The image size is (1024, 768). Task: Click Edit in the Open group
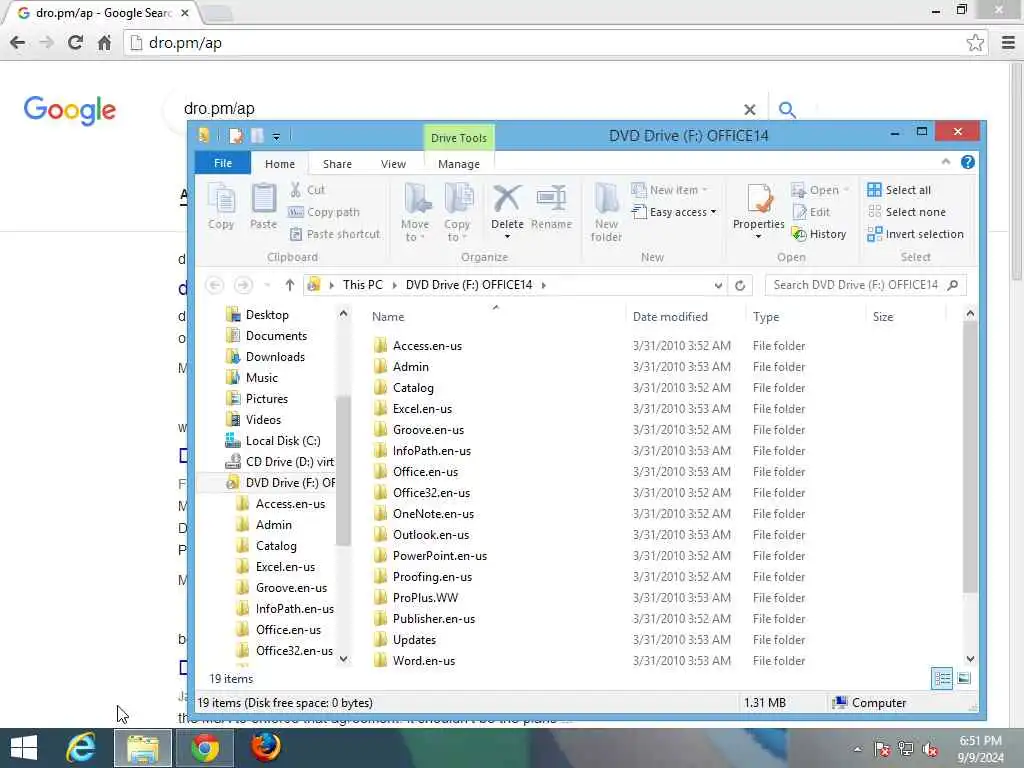click(x=811, y=212)
